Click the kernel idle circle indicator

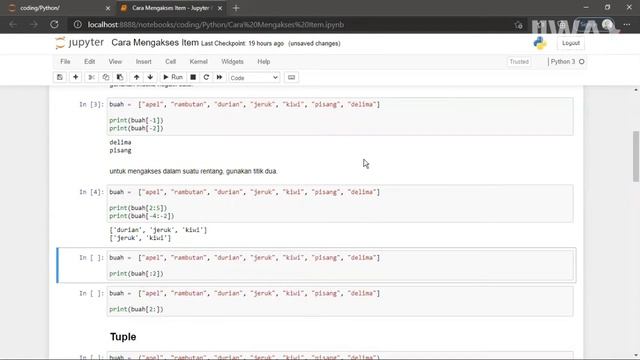tap(582, 62)
